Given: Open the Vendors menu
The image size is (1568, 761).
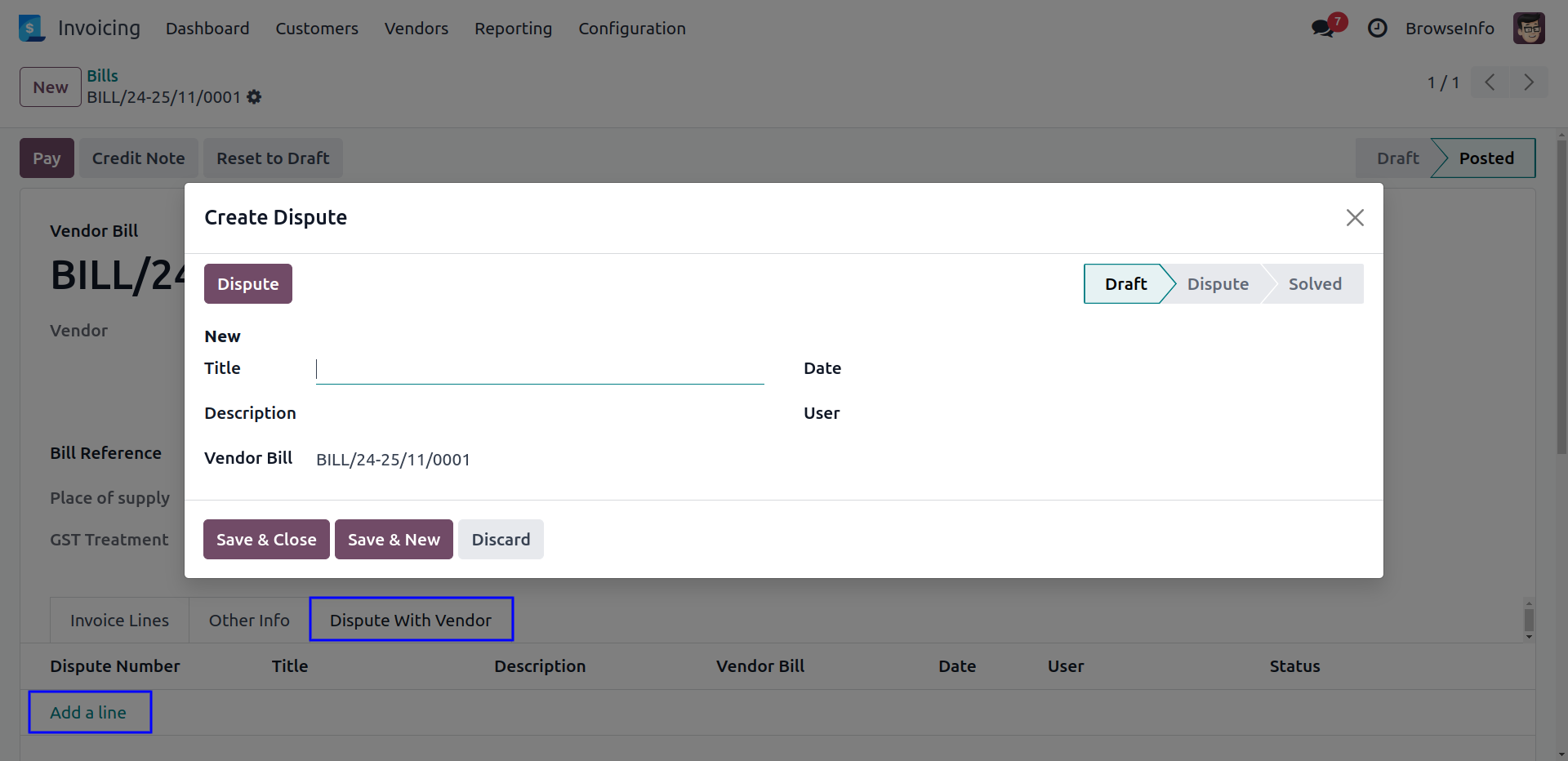Looking at the screenshot, I should coord(416,29).
